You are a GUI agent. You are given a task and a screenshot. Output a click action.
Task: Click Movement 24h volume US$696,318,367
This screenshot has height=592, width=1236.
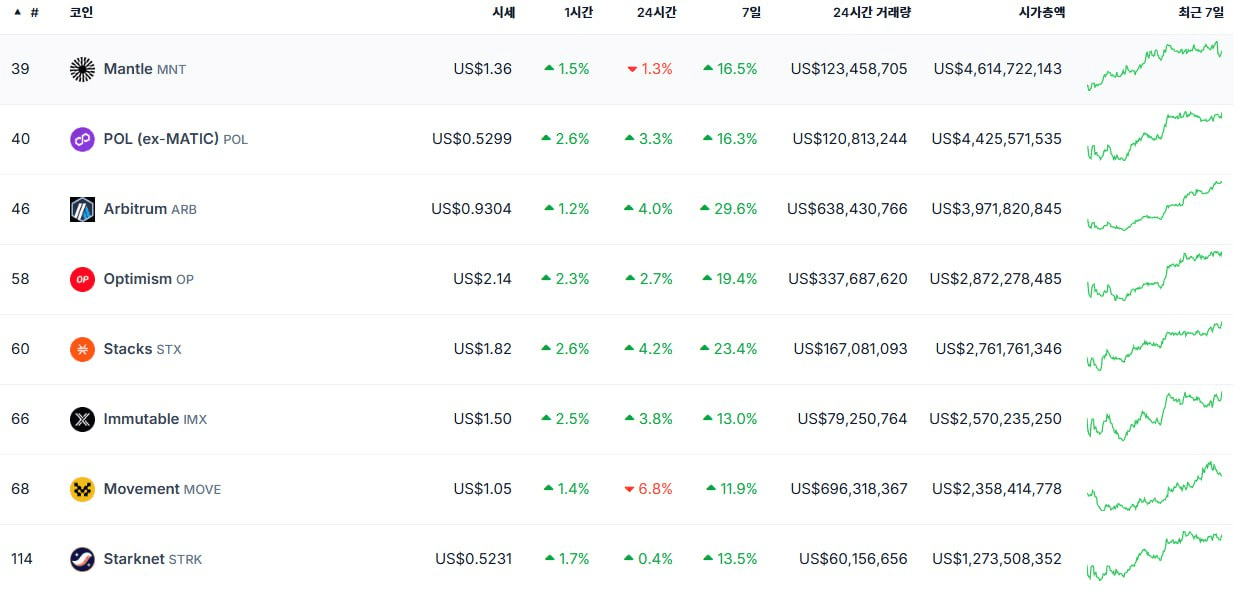[849, 489]
